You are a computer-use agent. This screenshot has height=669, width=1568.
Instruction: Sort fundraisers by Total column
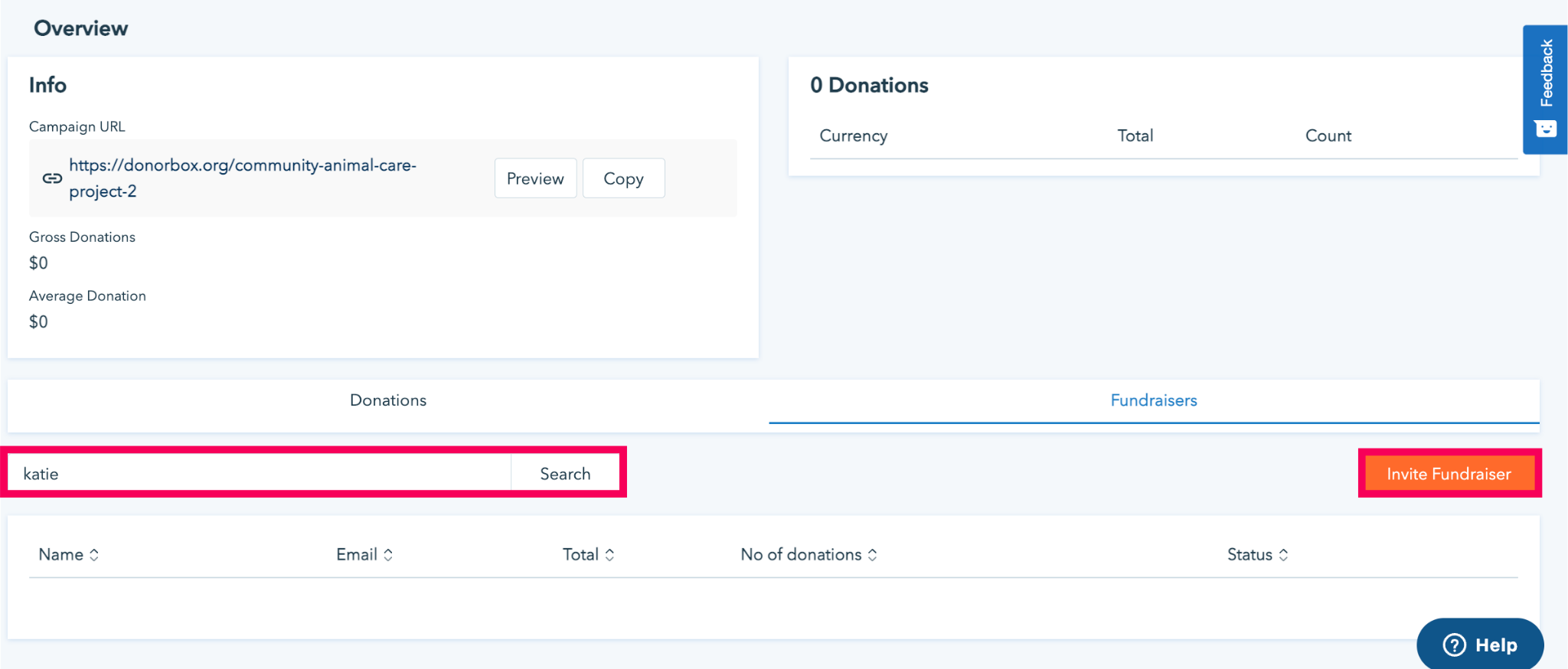pos(588,554)
